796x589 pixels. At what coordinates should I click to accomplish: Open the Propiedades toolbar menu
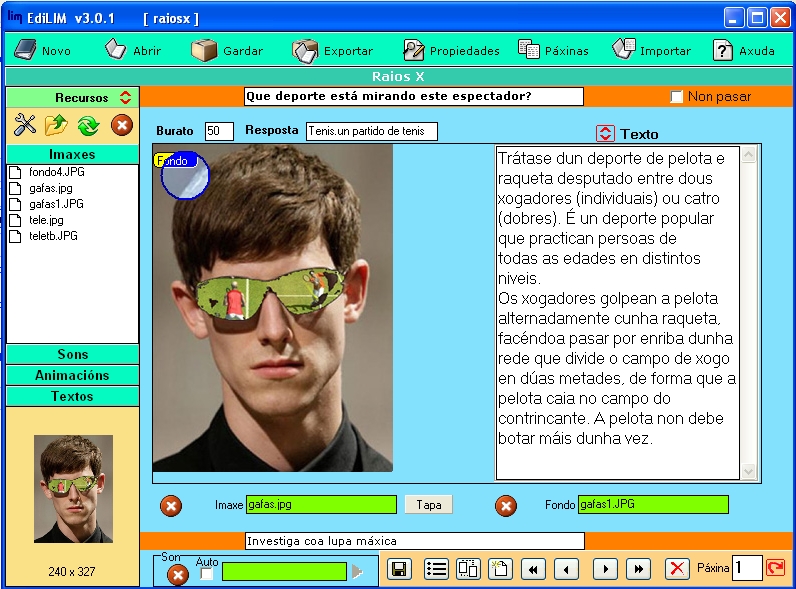451,50
